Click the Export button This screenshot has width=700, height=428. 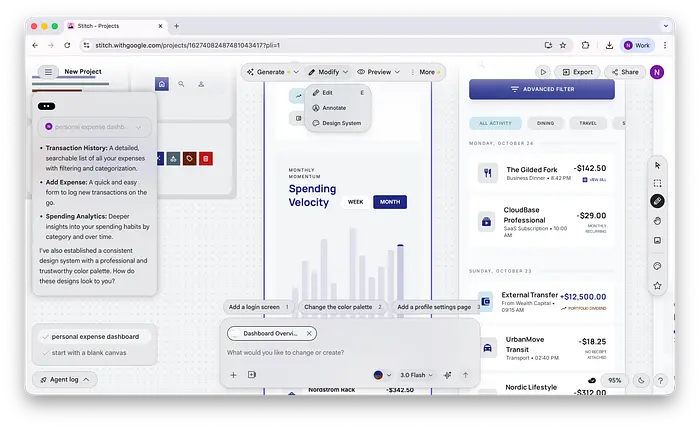[577, 72]
